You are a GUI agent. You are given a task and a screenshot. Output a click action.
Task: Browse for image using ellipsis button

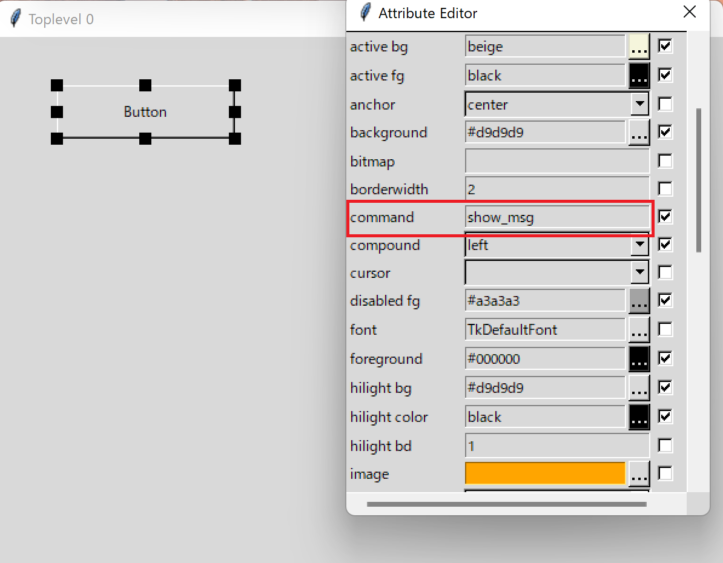click(x=639, y=474)
